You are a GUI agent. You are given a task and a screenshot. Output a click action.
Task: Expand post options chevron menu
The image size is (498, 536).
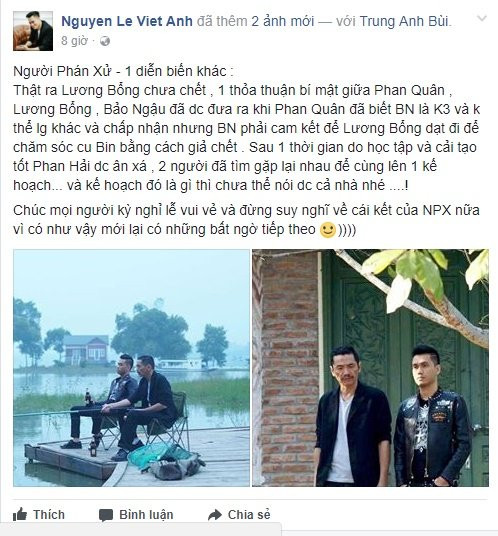pyautogui.click(x=481, y=18)
